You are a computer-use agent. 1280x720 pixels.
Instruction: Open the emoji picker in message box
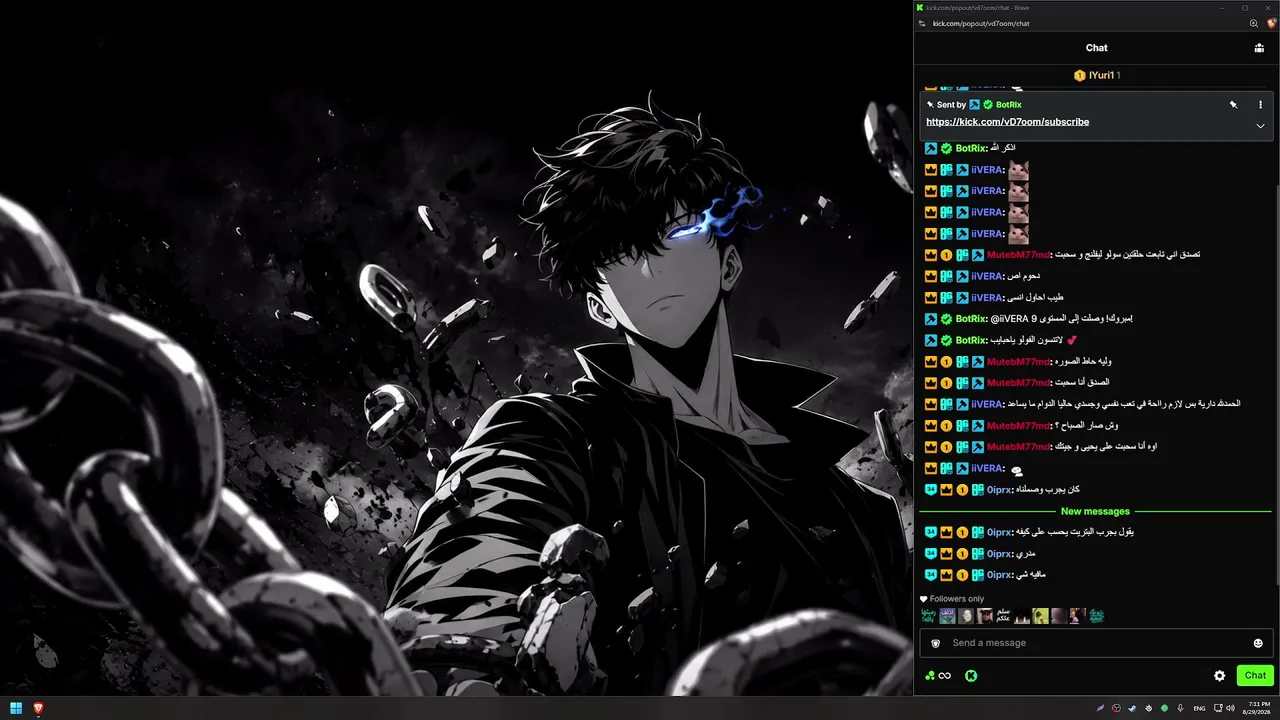coord(1258,643)
